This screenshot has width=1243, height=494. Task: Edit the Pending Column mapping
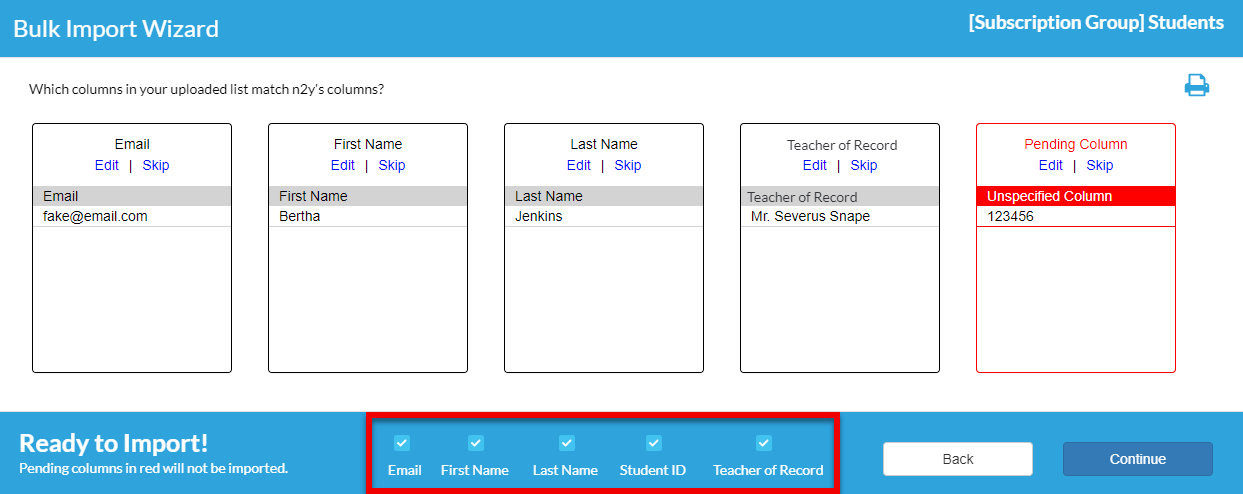(1050, 165)
